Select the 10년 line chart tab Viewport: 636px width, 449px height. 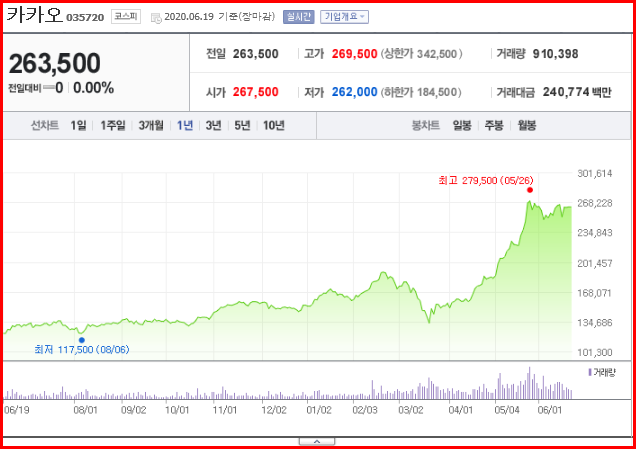[274, 125]
